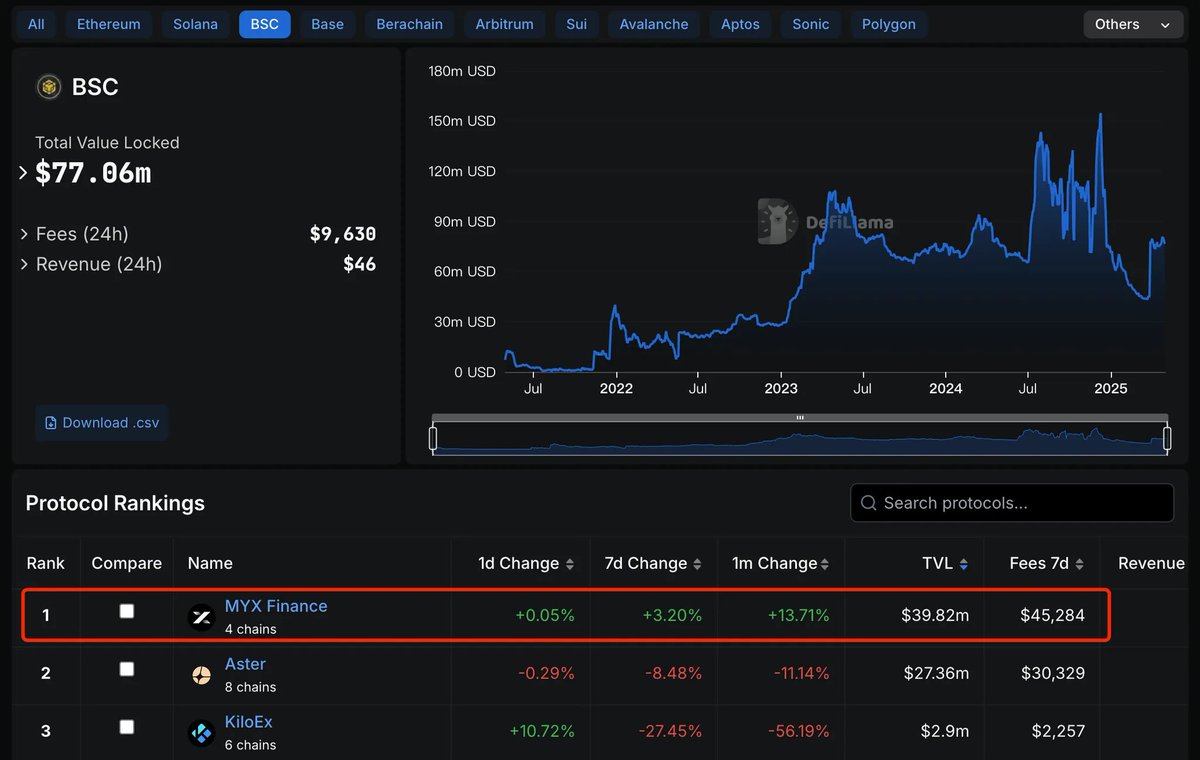Select the BSC chain tab
Viewport: 1200px width, 760px height.
point(265,24)
